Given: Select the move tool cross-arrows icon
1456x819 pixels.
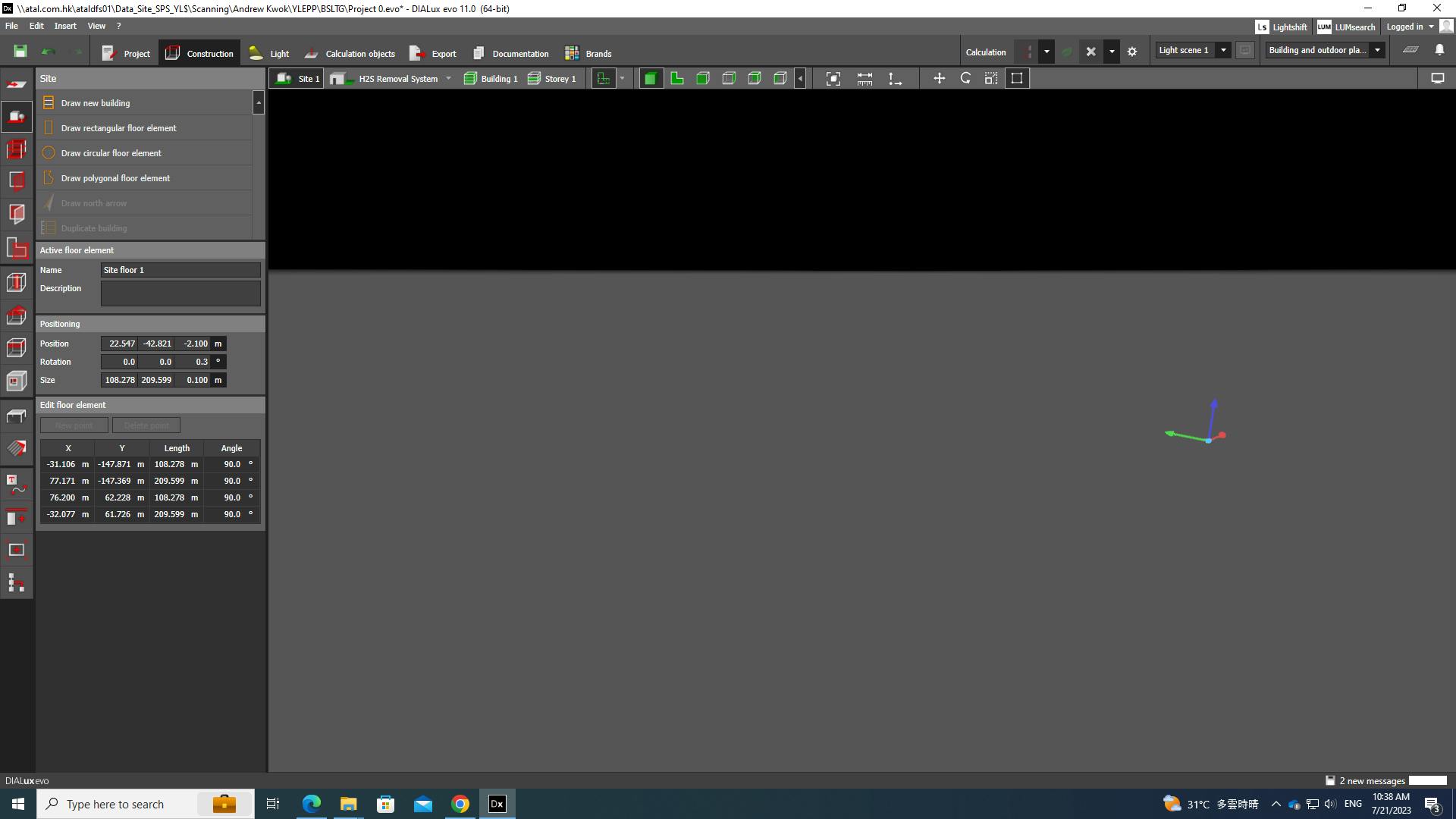Looking at the screenshot, I should point(939,78).
